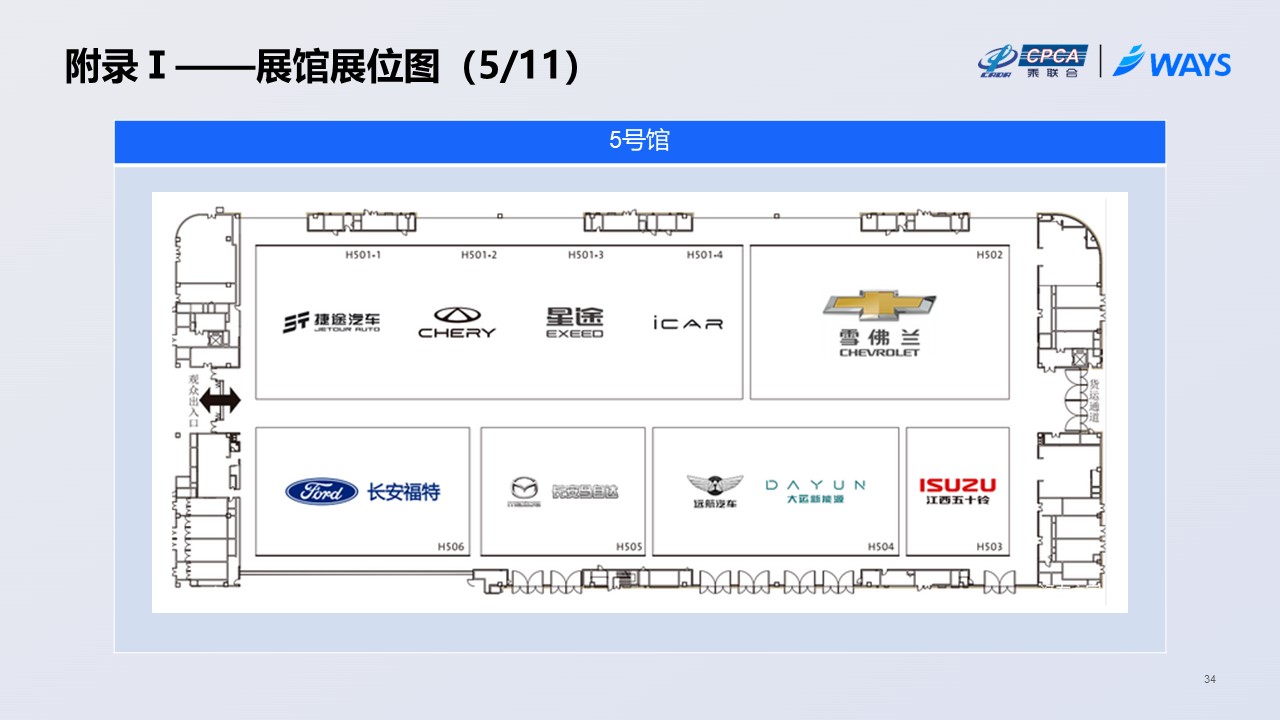Image resolution: width=1280 pixels, height=720 pixels.
Task: Click booth label H501-3
Action: (586, 255)
